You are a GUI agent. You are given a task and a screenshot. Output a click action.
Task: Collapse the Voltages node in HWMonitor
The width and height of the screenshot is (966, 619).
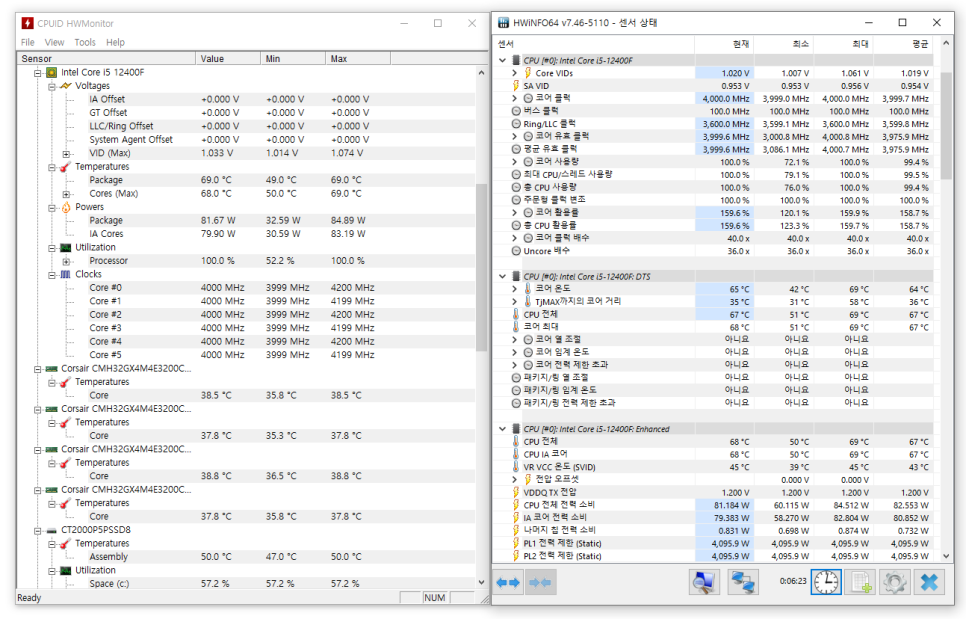tap(52, 86)
